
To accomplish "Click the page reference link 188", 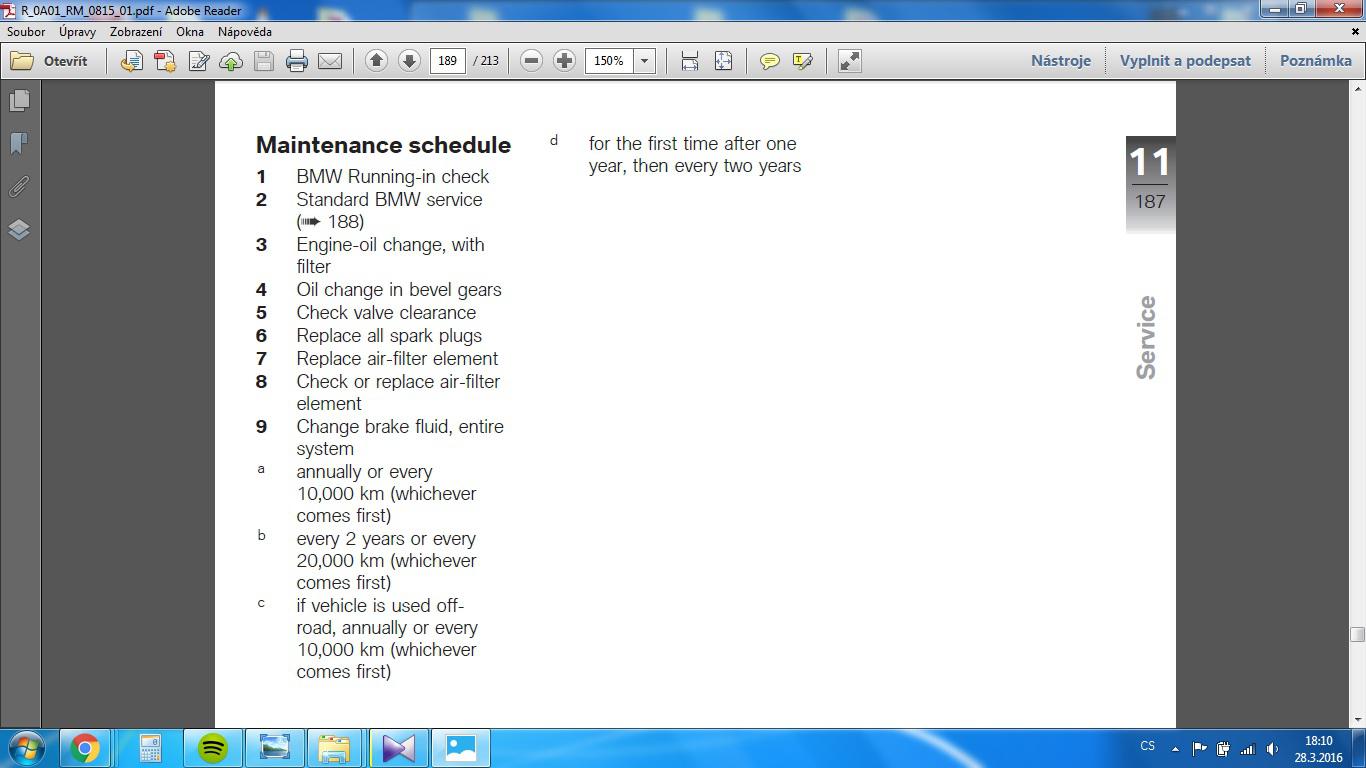I will point(332,221).
